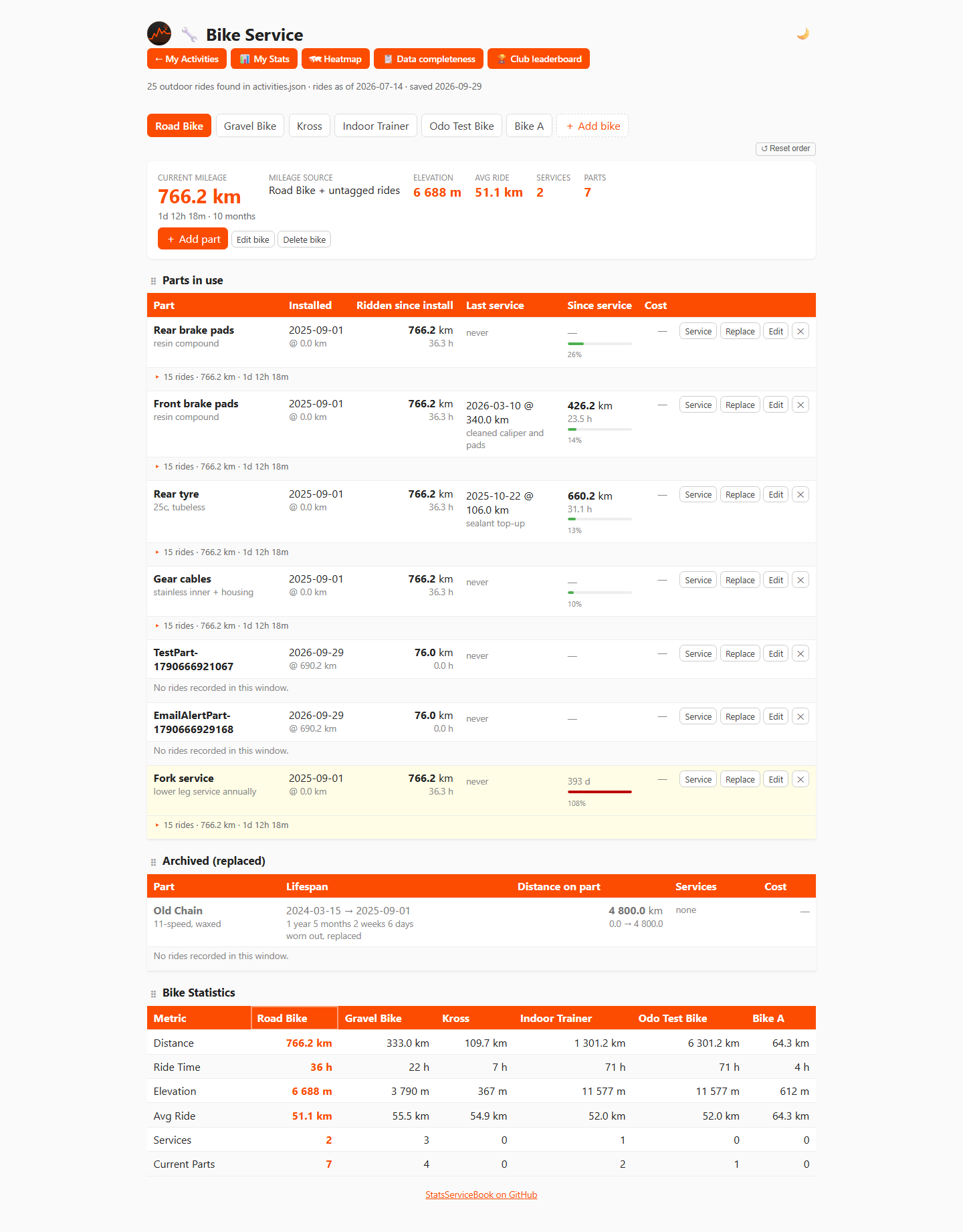This screenshot has width=963, height=1232.
Task: Click the Road Bike column header in statistics
Action: point(294,1018)
